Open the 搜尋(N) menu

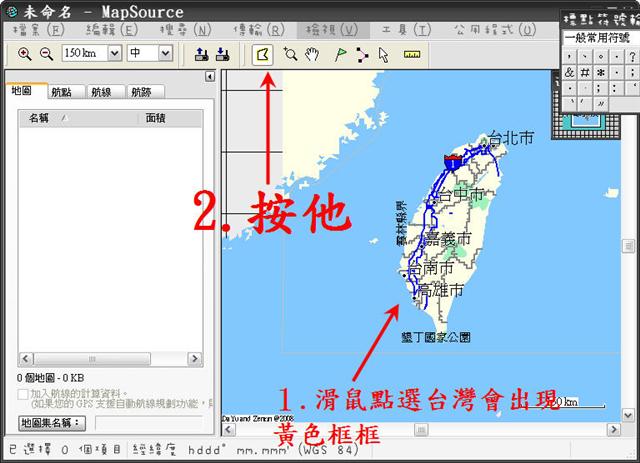pyautogui.click(x=185, y=30)
